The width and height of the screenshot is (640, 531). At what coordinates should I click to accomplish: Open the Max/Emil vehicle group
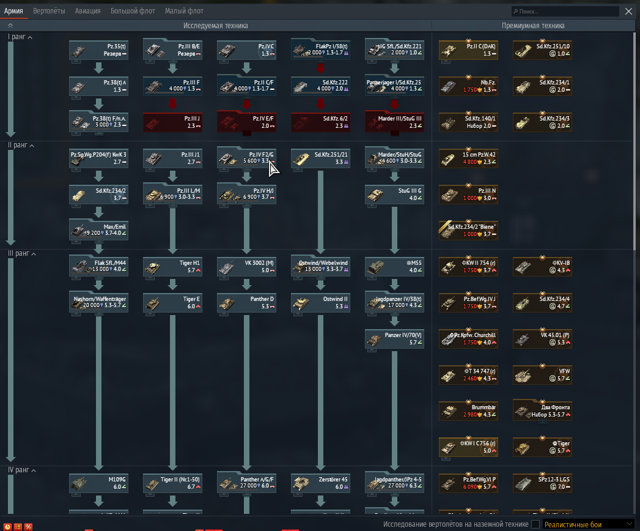tap(99, 229)
